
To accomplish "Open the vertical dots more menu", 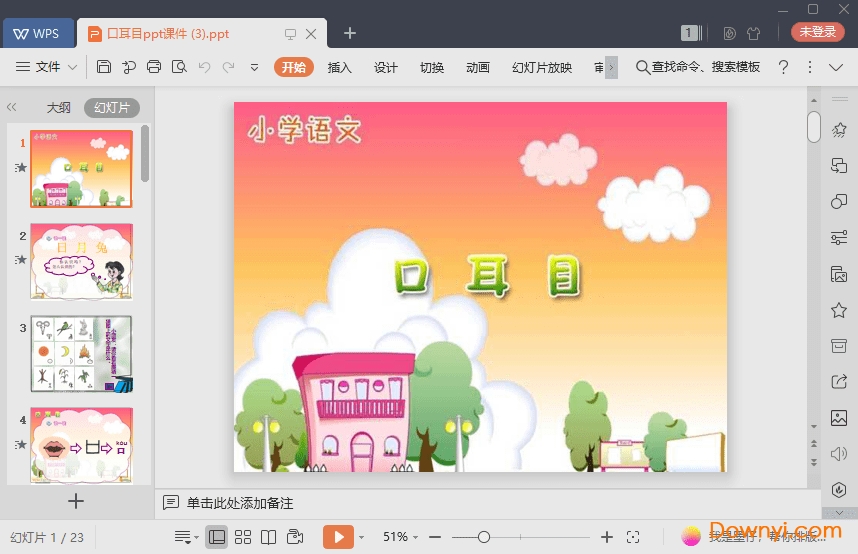I will [x=810, y=67].
